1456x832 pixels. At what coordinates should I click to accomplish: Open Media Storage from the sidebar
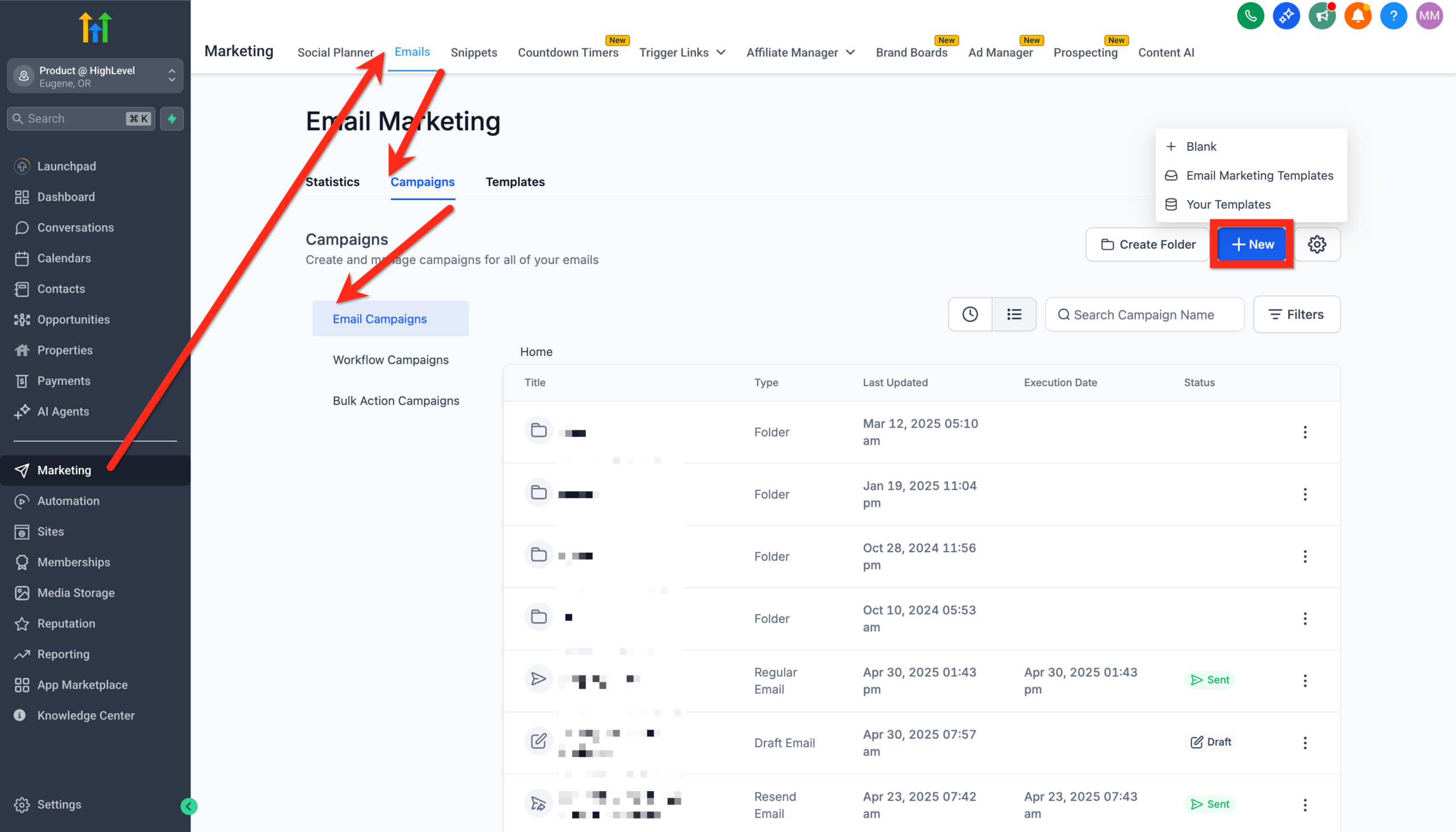(76, 593)
